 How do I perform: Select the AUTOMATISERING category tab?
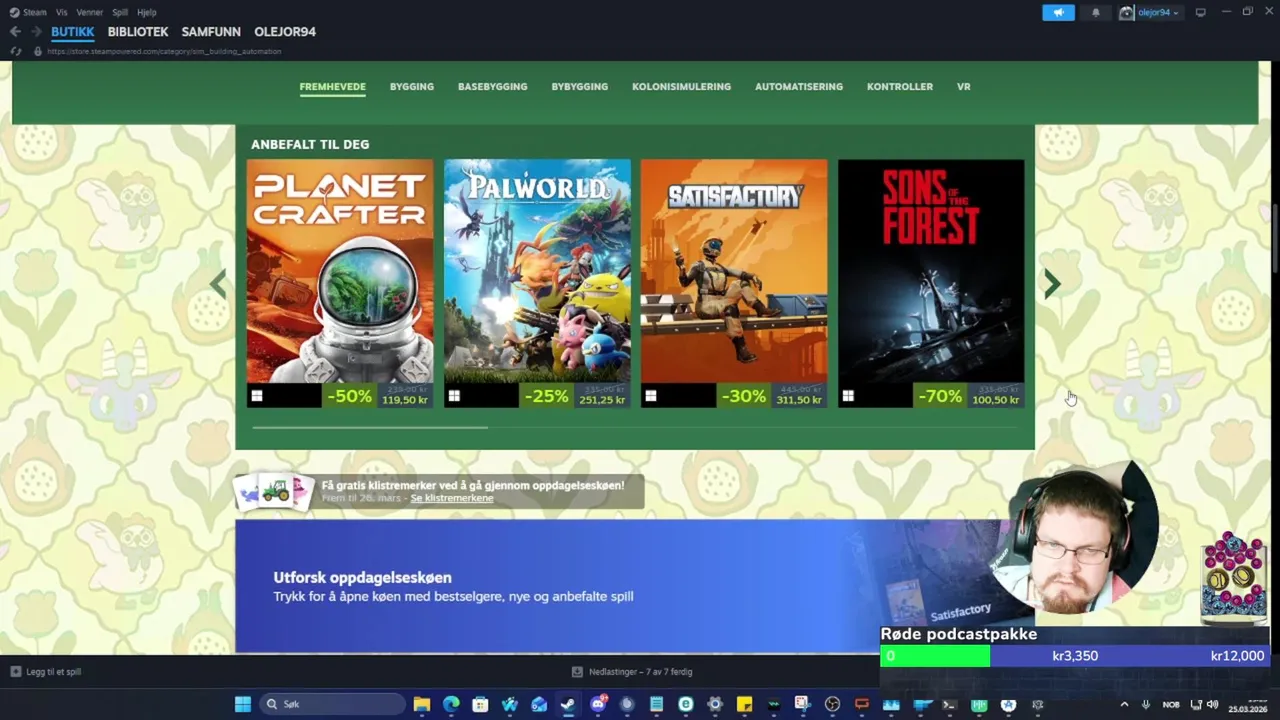[799, 87]
